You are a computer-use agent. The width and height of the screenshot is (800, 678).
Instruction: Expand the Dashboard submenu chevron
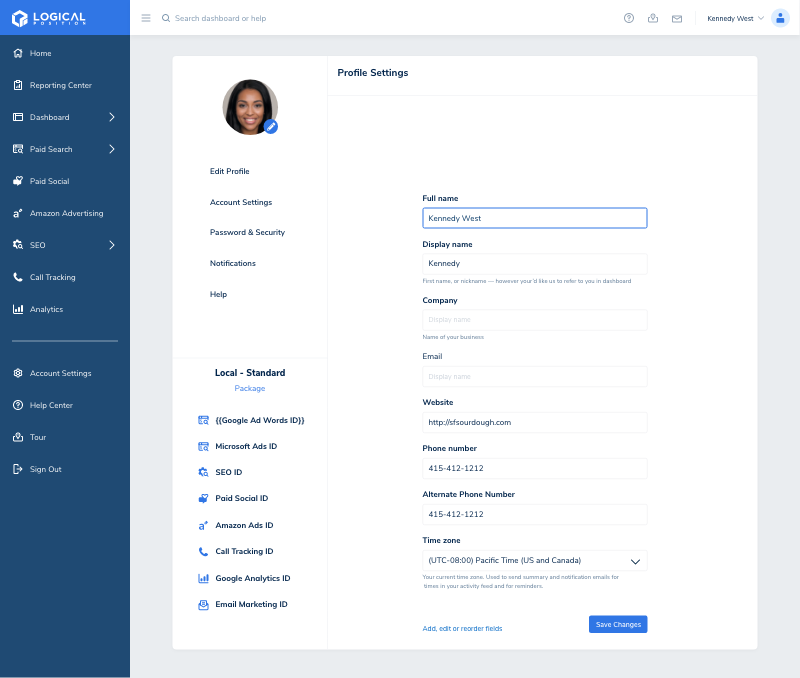pyautogui.click(x=112, y=117)
